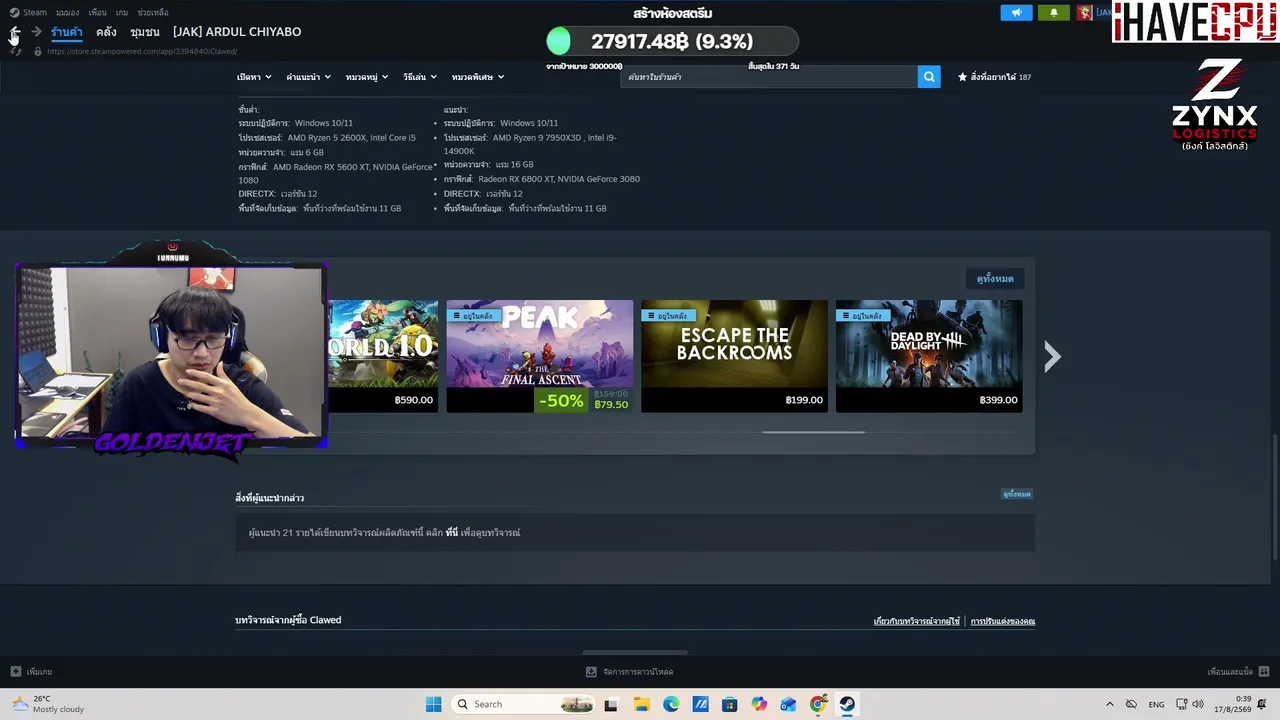This screenshot has width=1280, height=720.
Task: Open the curator reviews ที่นี่ link
Action: click(x=452, y=533)
